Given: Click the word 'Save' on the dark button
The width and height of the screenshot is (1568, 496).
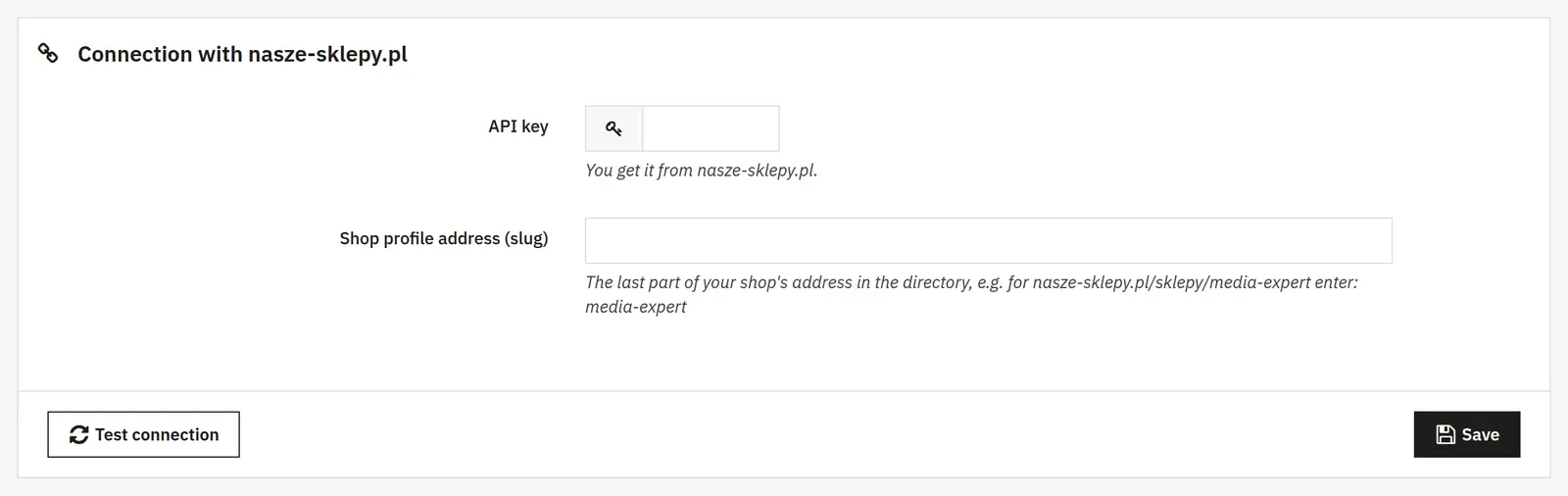Looking at the screenshot, I should pyautogui.click(x=1480, y=434).
